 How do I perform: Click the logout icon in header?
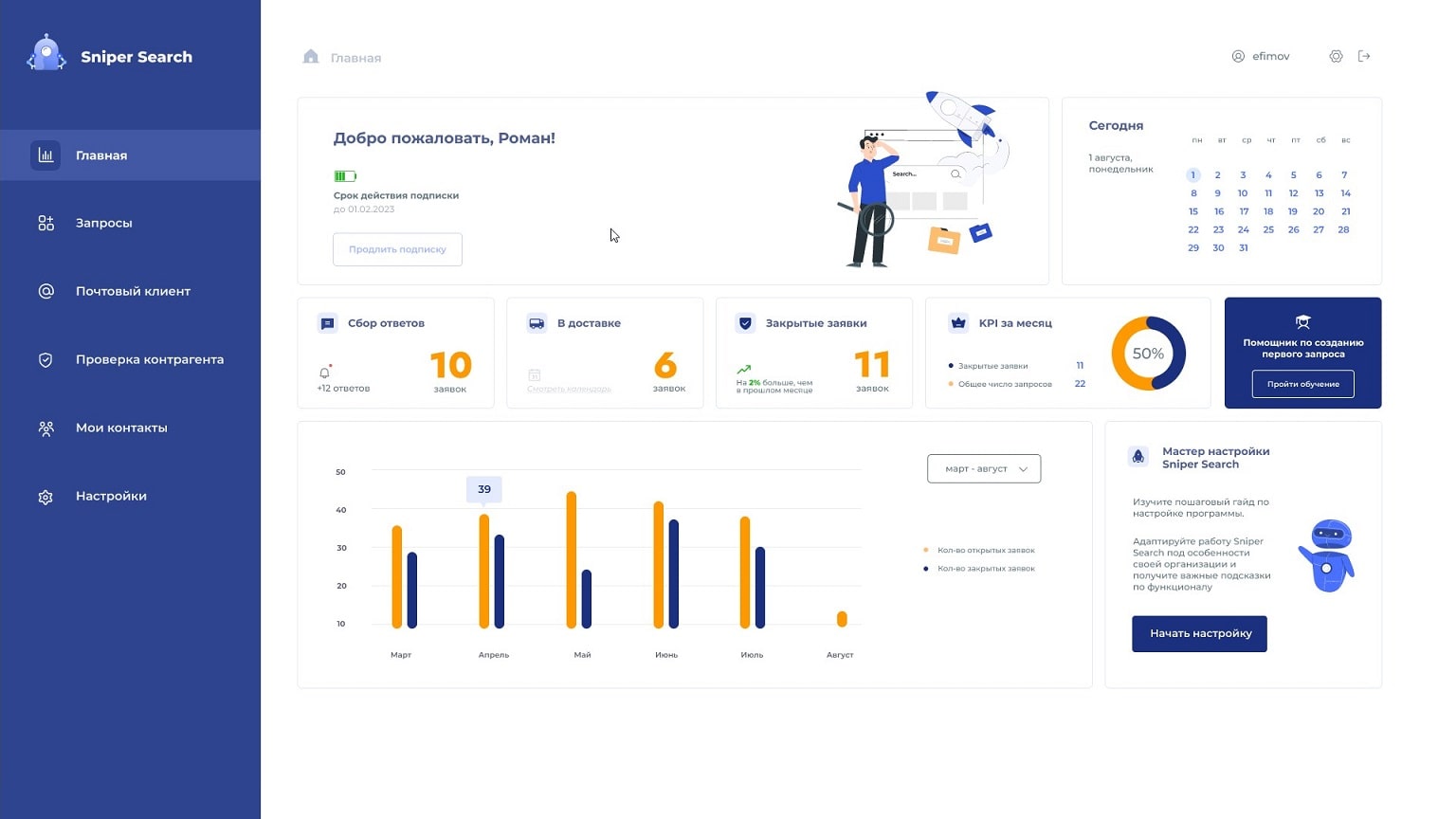coord(1364,56)
